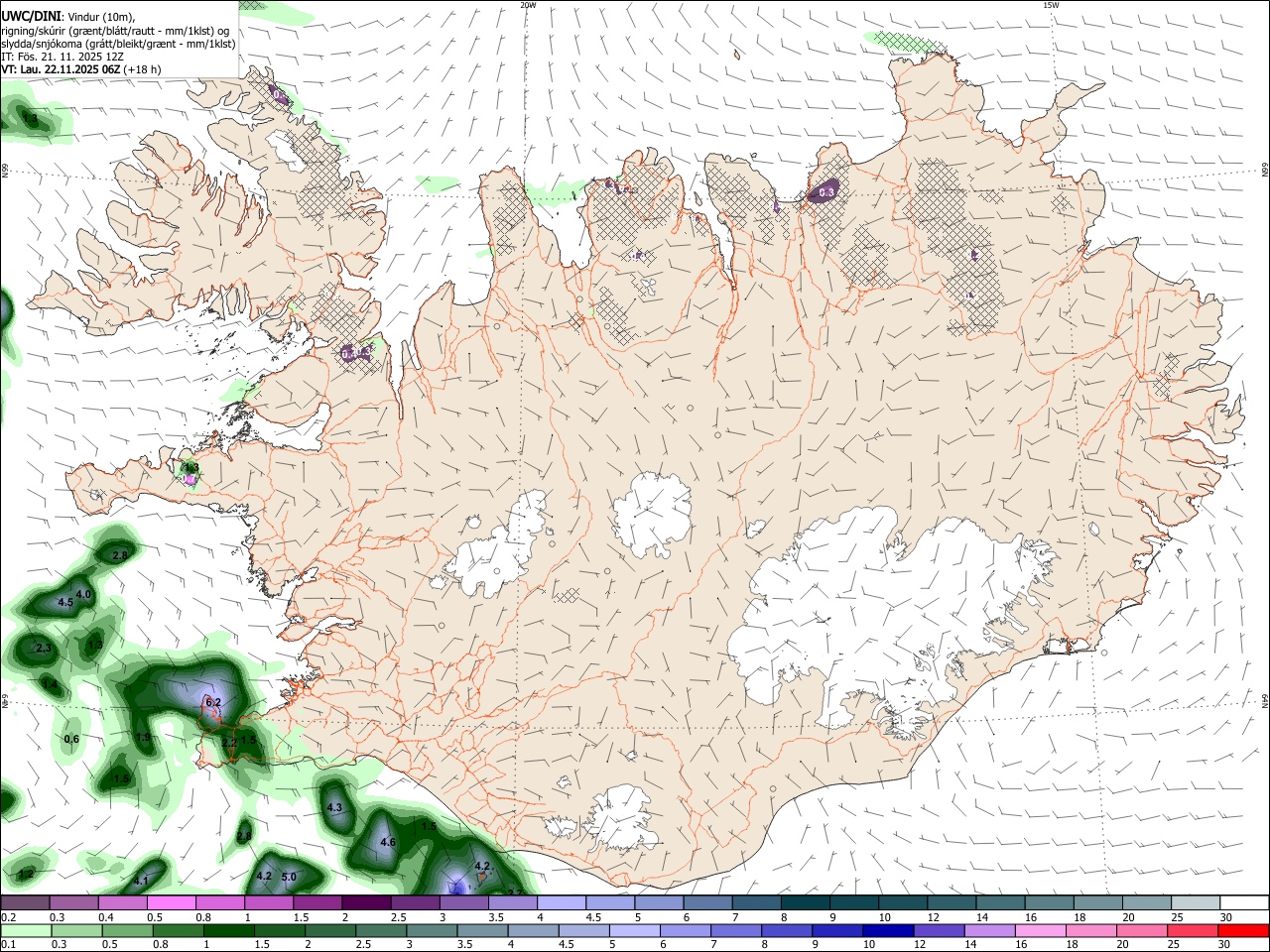Viewport: 1270px width, 952px height.
Task: Click the red rain-legend swatch labeled 30
Action: tap(1244, 930)
